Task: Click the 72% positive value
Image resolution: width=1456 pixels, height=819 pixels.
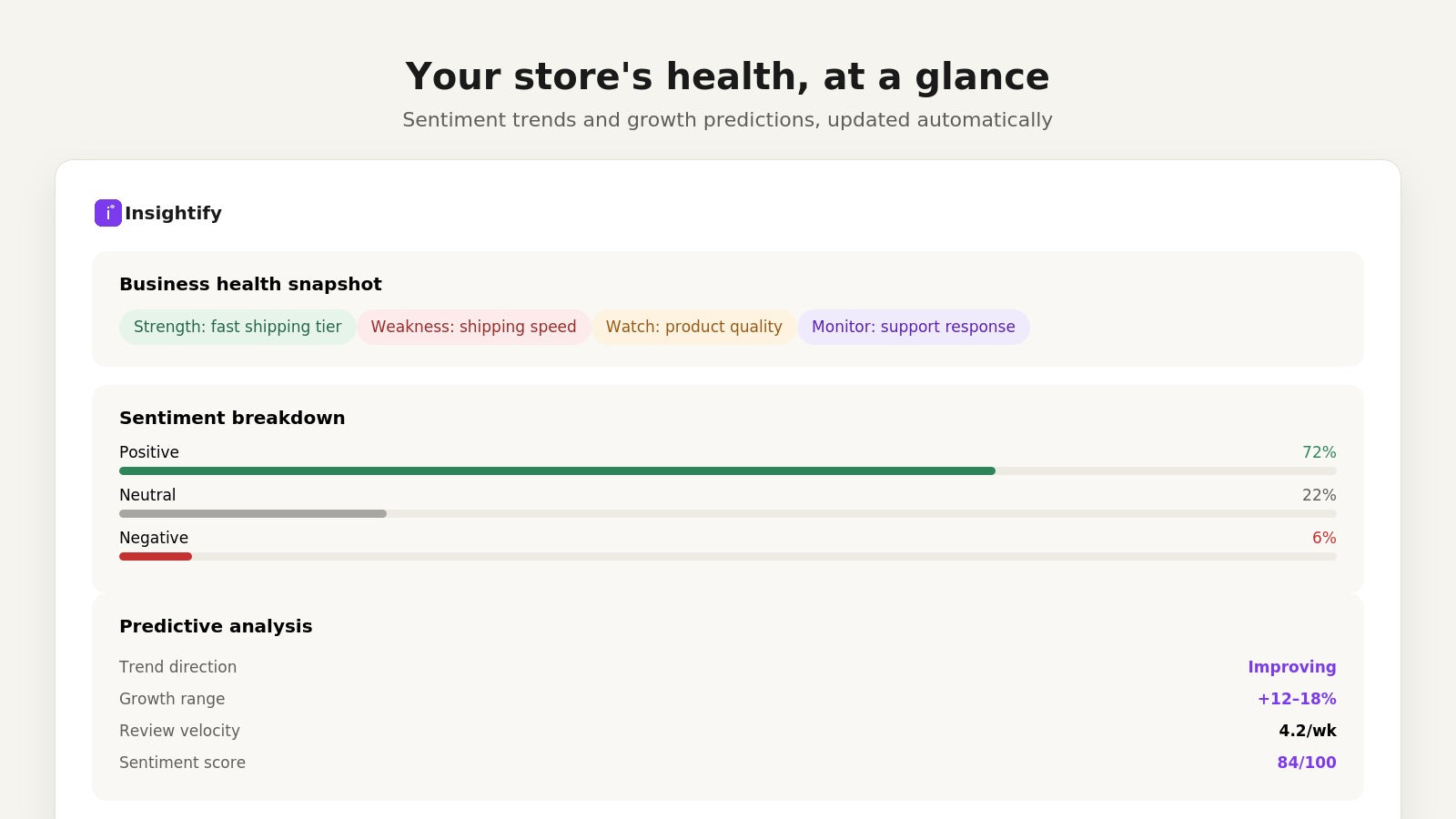Action: coord(1319,452)
